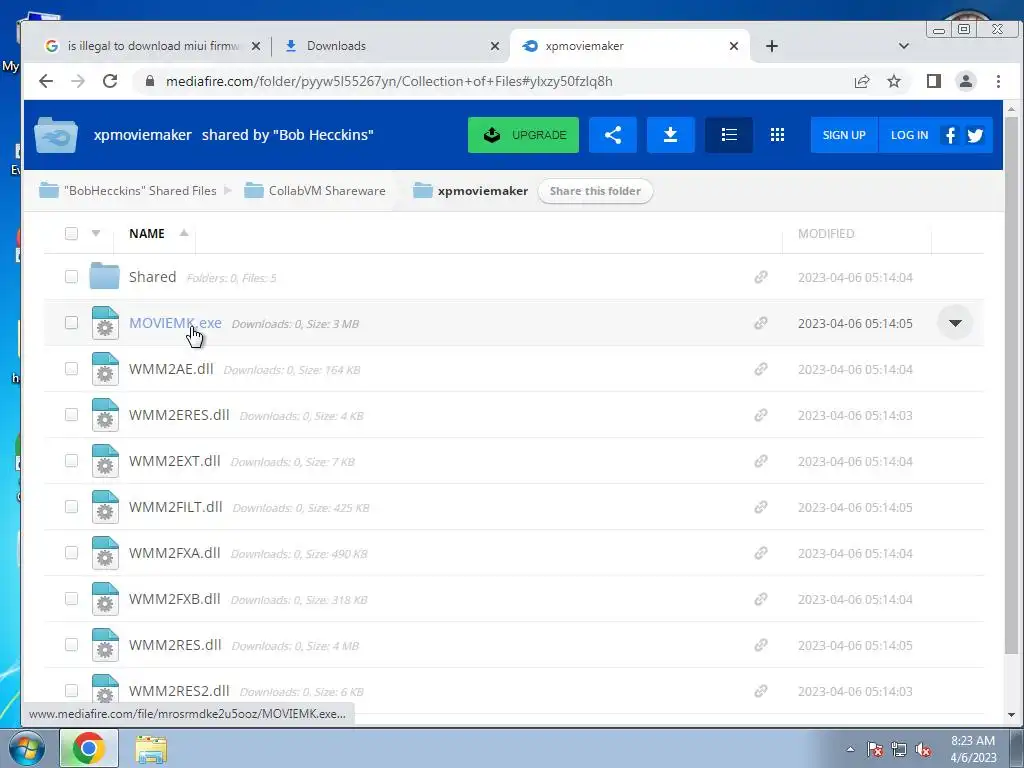Viewport: 1024px width, 768px height.
Task: Click the Twitter login icon
Action: click(976, 135)
